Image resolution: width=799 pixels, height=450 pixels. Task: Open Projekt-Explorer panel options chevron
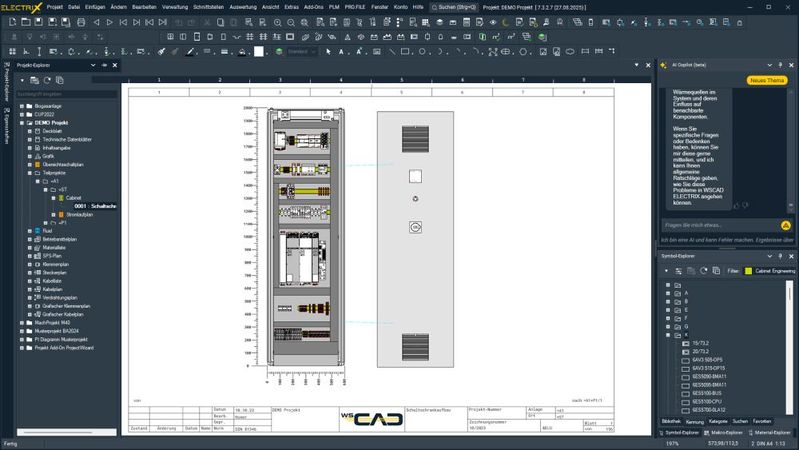93,65
